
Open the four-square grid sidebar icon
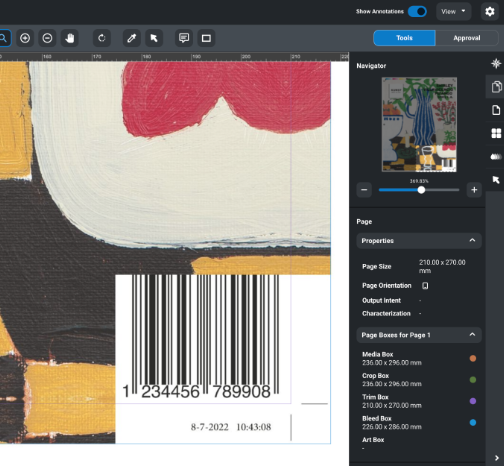[x=496, y=133]
